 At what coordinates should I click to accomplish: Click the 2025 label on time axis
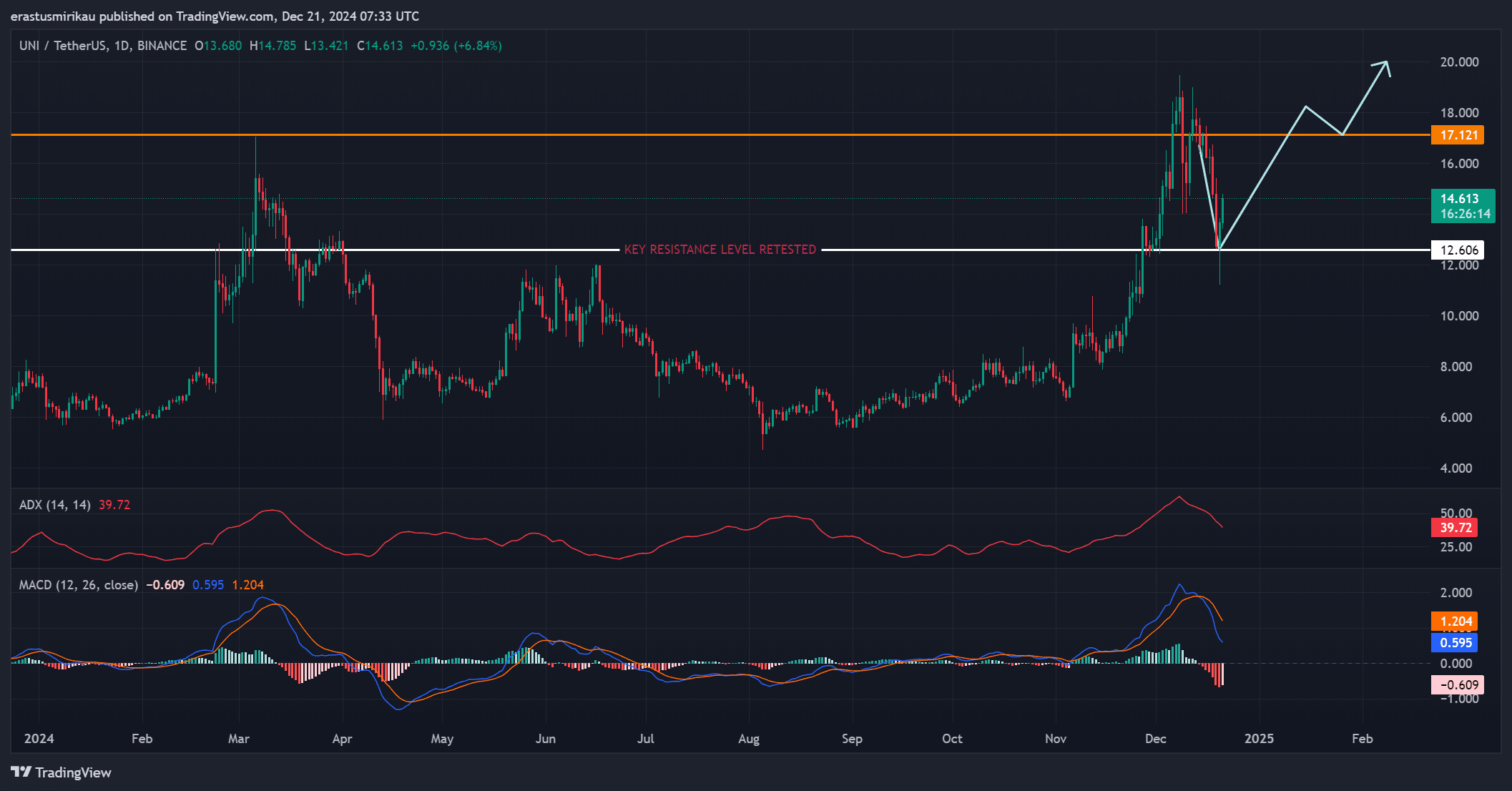(x=1258, y=739)
